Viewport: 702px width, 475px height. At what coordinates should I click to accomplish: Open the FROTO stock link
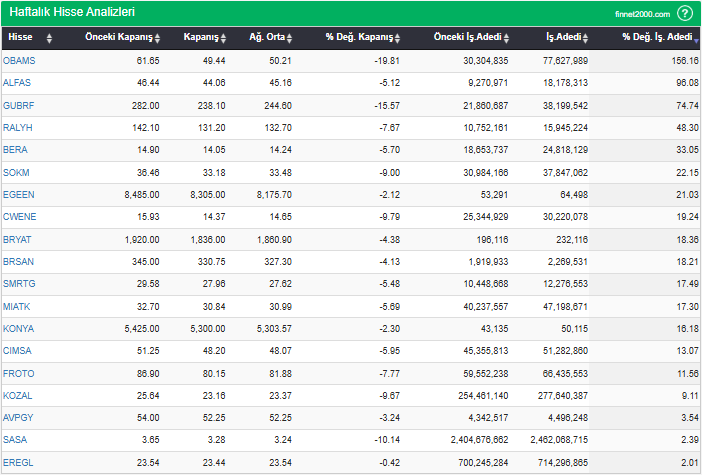point(18,373)
